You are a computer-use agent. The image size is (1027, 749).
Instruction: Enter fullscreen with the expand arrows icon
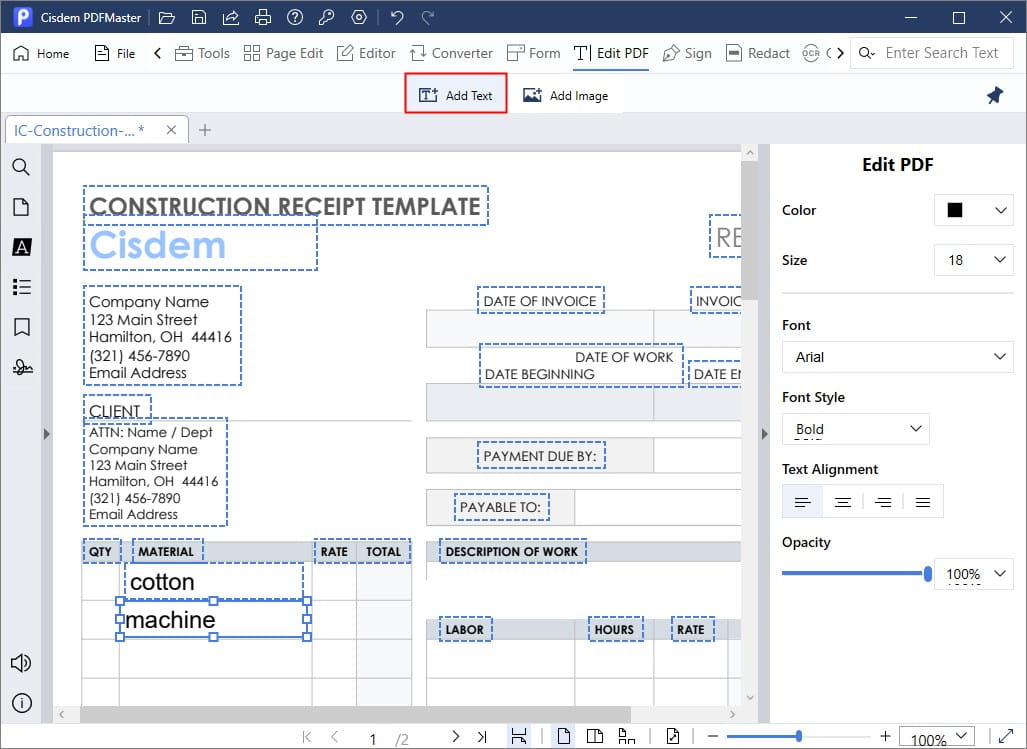(1005, 736)
